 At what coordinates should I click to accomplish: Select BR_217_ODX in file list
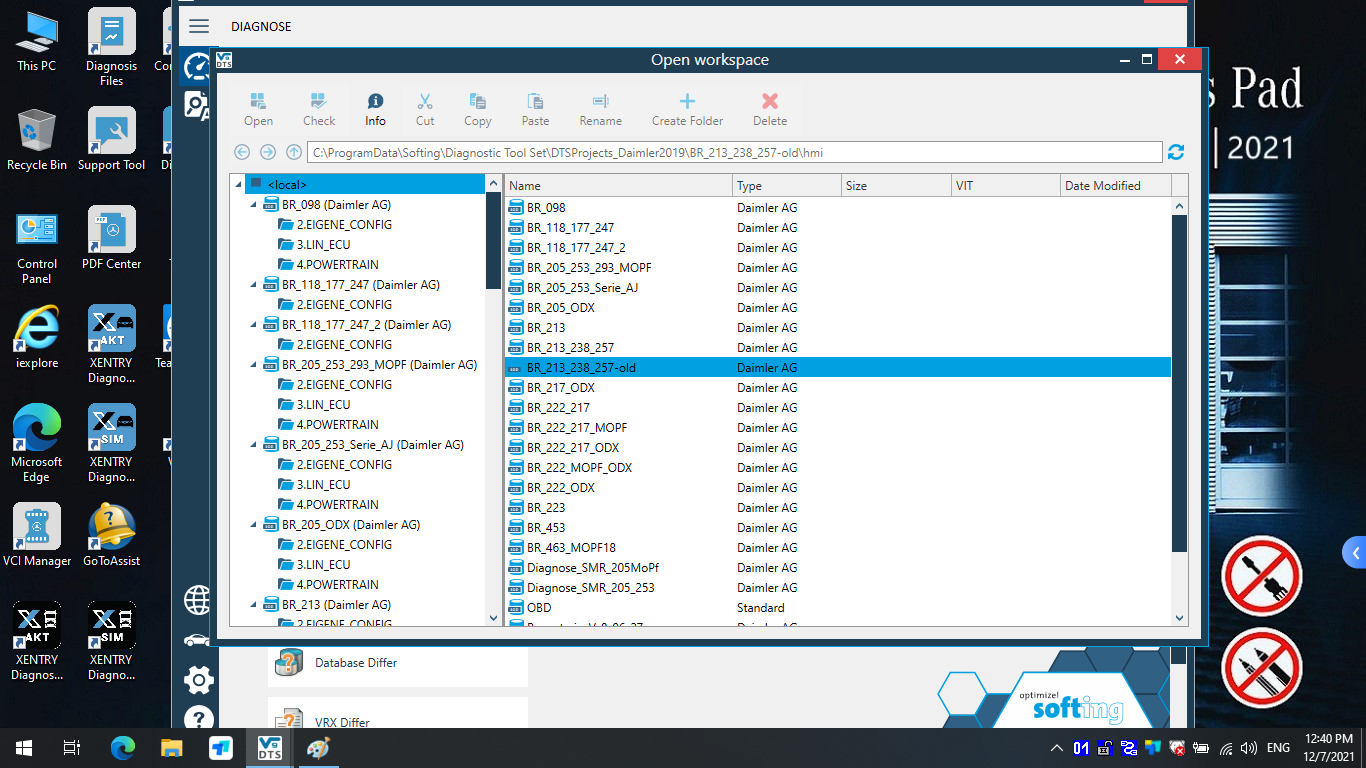(x=838, y=388)
